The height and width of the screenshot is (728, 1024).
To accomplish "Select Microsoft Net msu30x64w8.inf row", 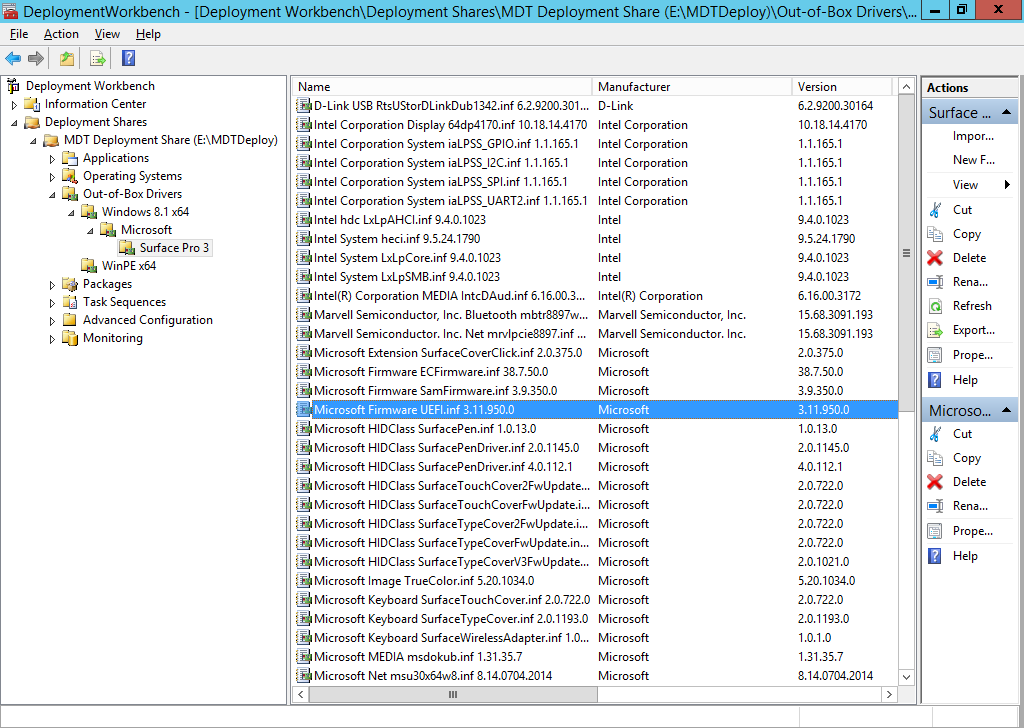I will click(x=596, y=675).
